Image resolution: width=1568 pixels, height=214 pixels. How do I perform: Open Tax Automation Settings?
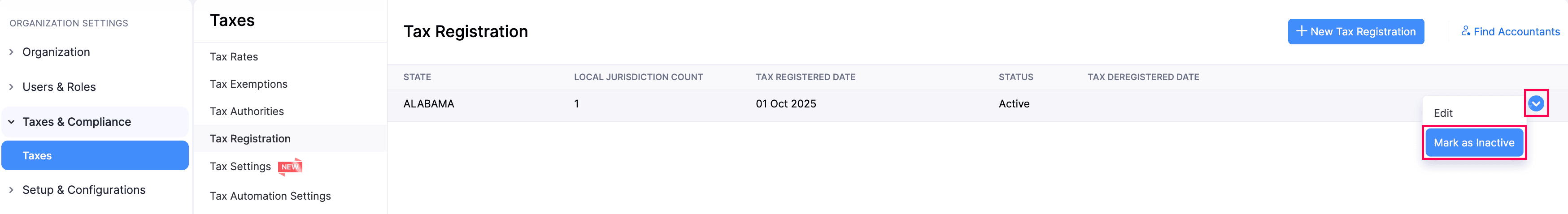point(270,196)
